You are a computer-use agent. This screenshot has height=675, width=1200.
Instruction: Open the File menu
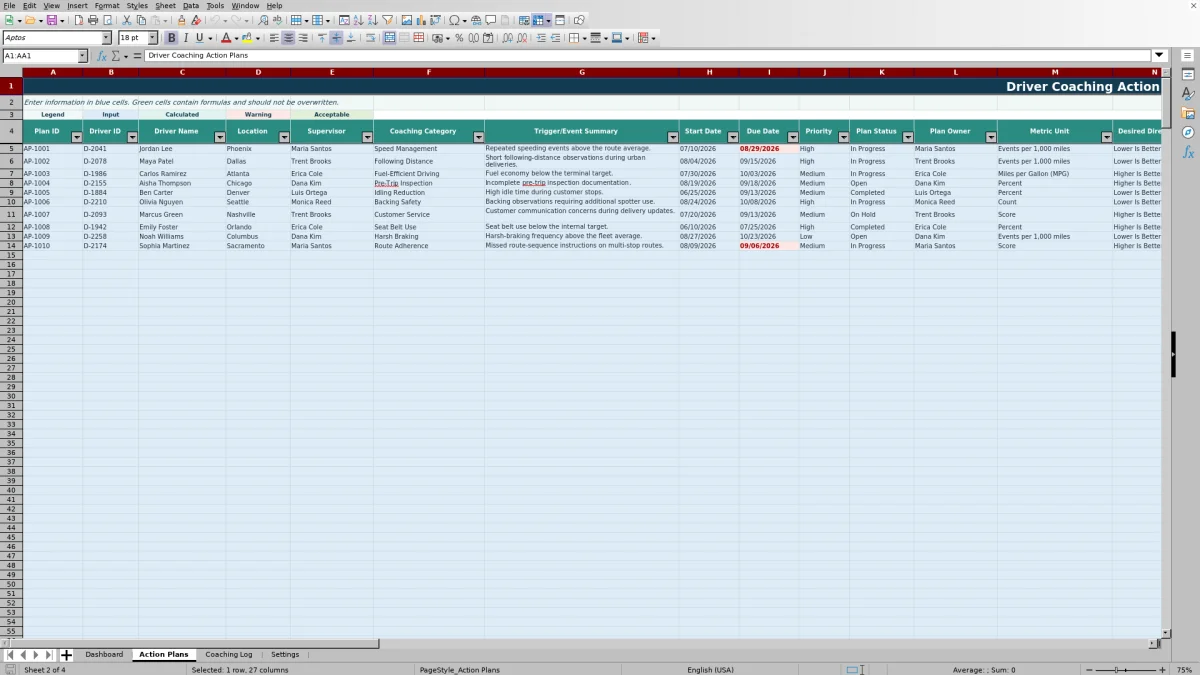tap(9, 6)
